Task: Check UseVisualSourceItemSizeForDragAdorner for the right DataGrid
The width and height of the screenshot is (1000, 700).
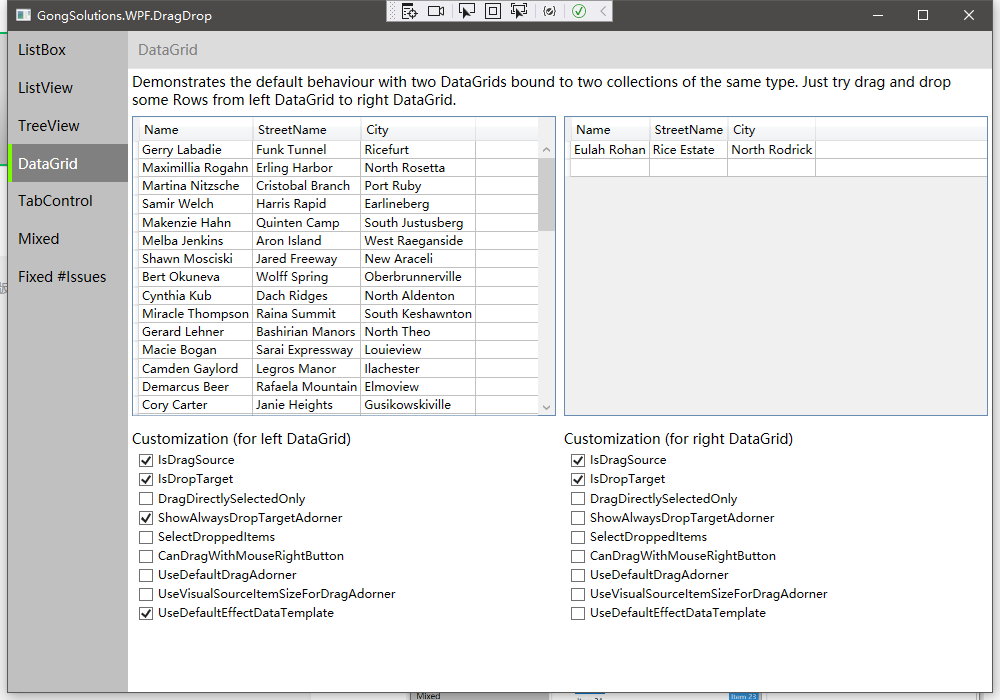Action: pos(578,594)
